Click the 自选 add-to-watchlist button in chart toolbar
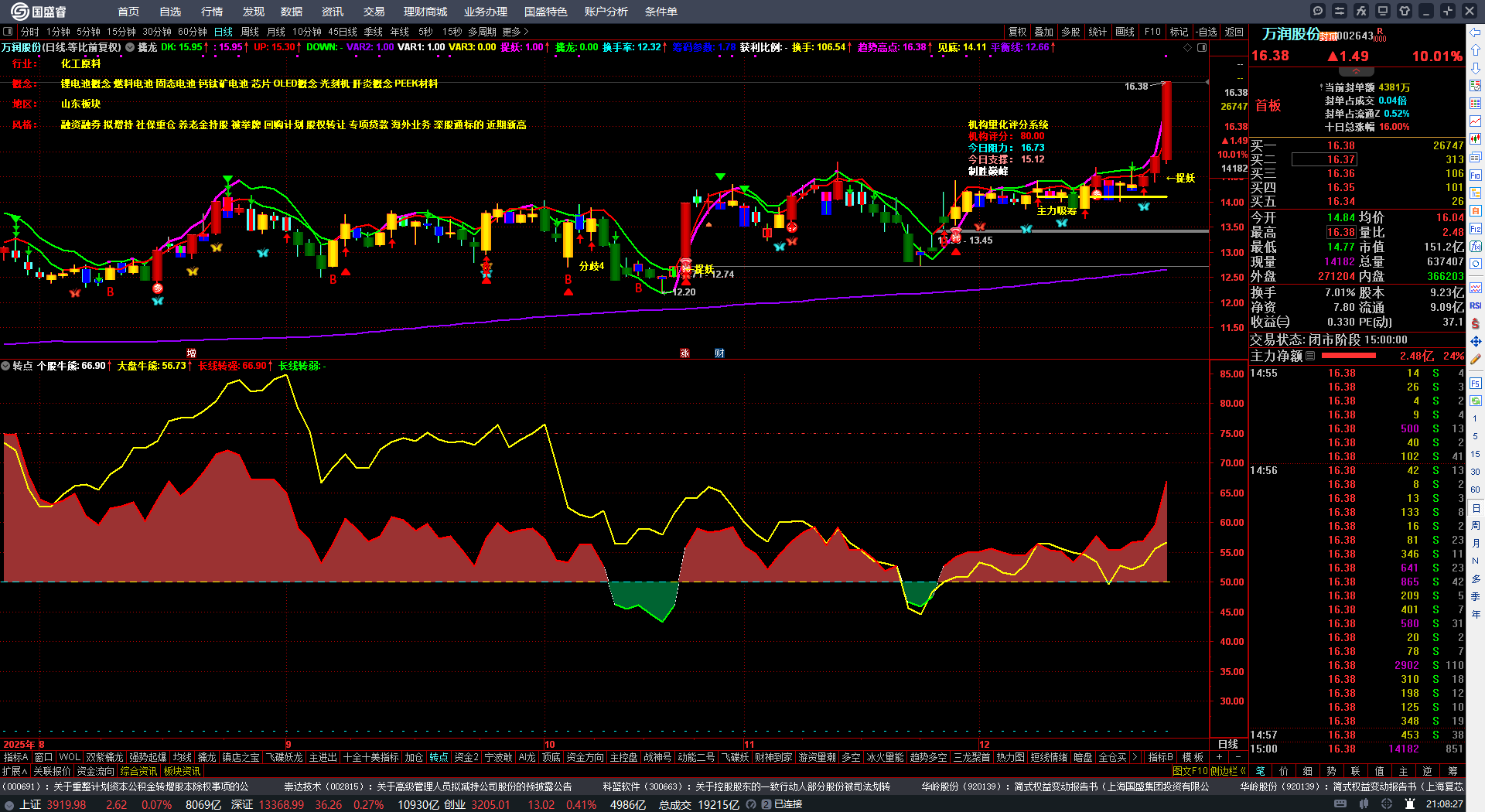The image size is (1485, 812). 1206,32
